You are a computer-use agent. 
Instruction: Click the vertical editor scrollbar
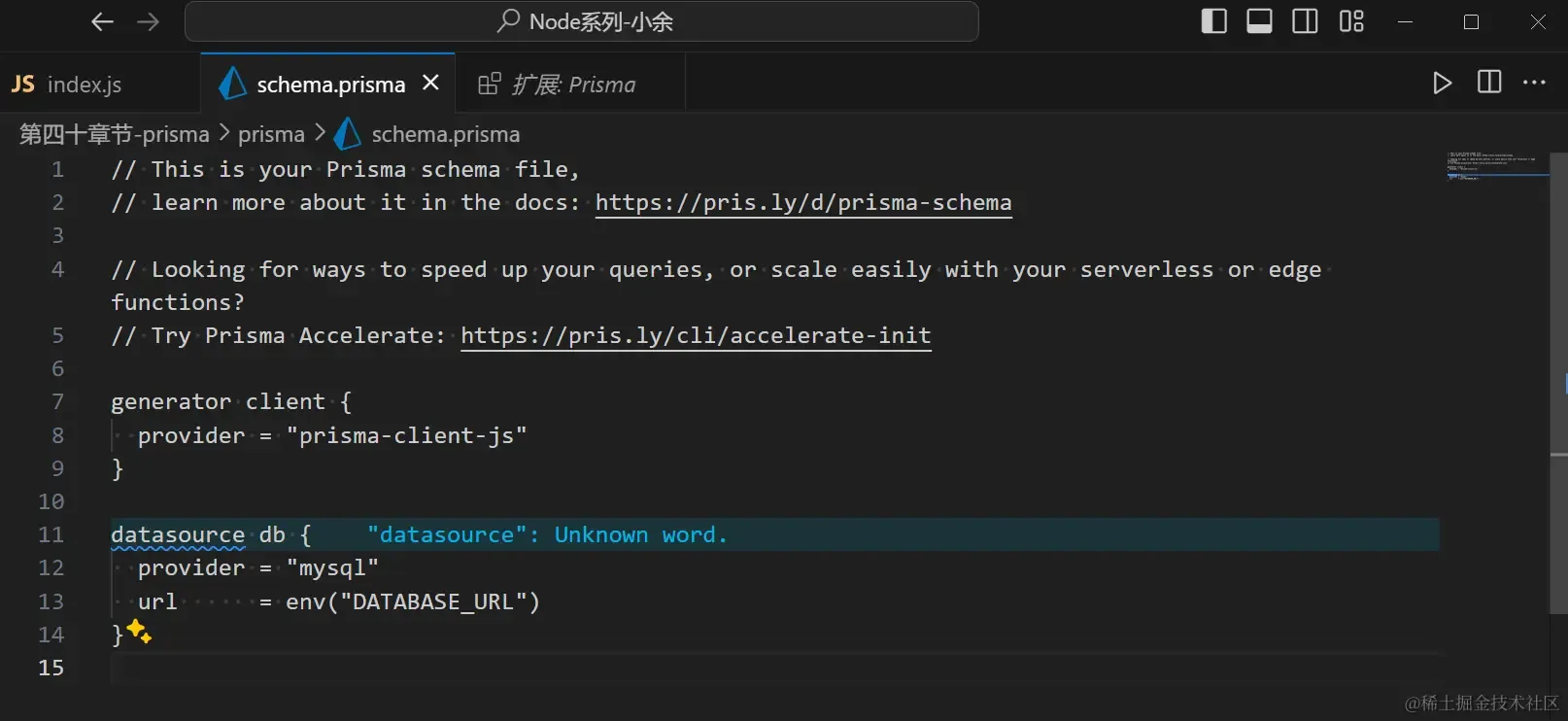[1558, 383]
